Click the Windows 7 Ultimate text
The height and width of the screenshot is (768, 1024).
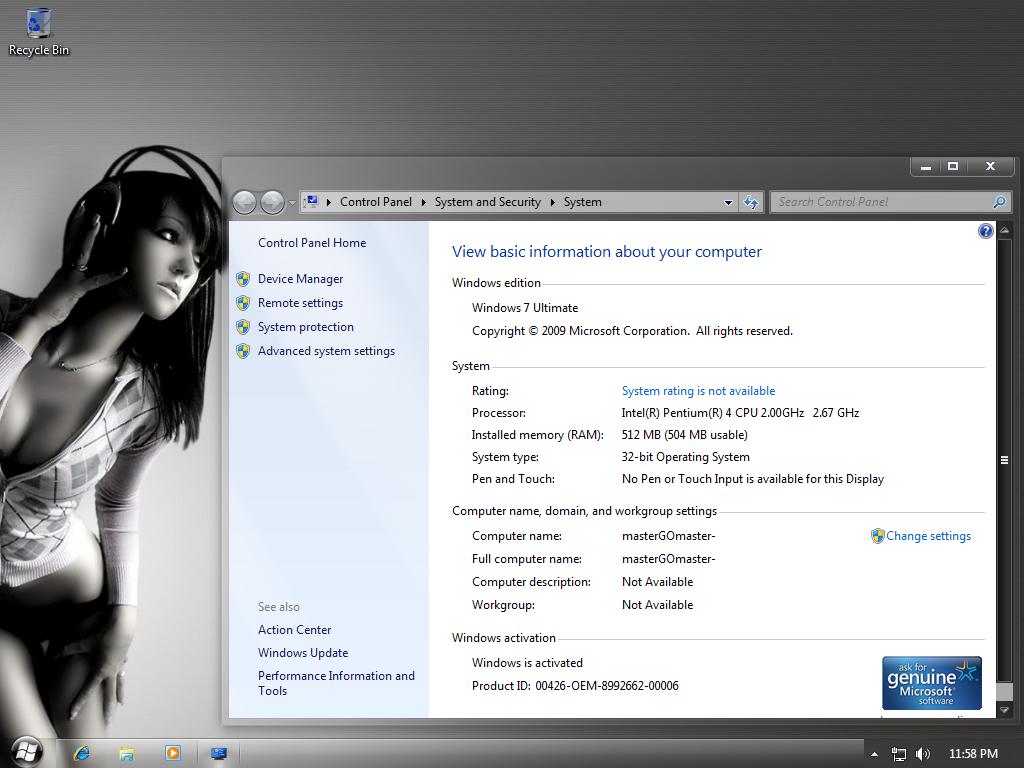525,308
